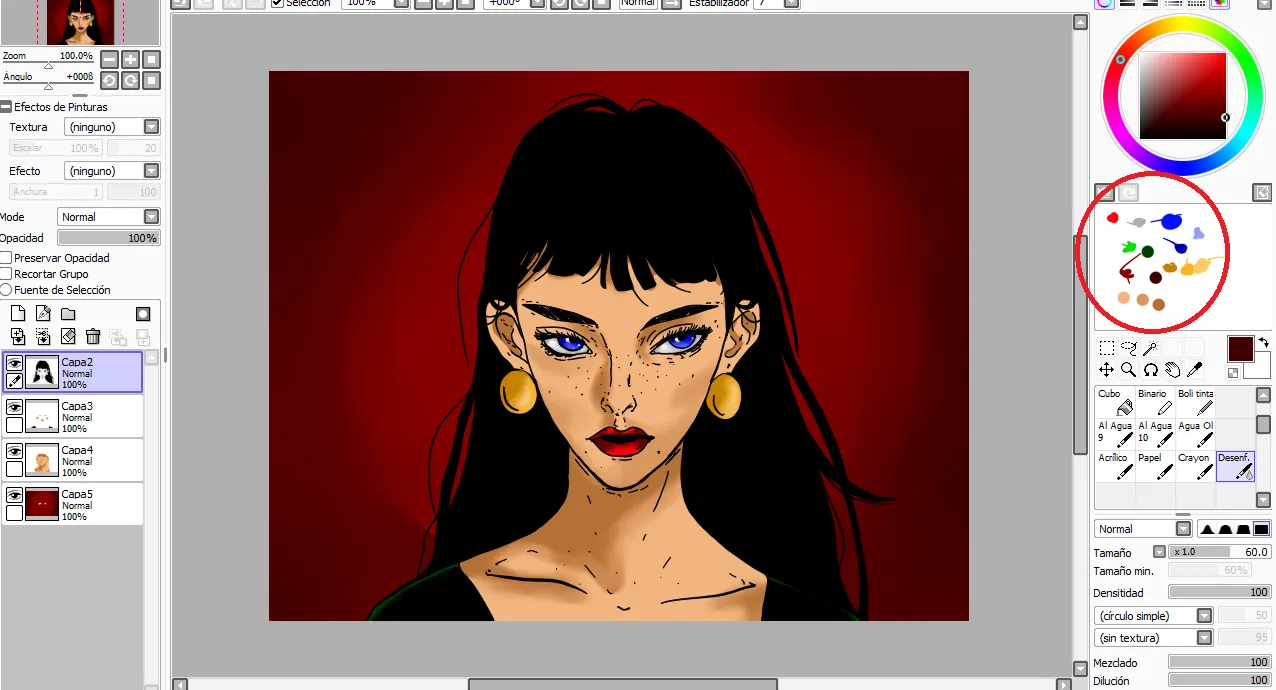Select the Lasso tool
The image size is (1276, 690).
point(1129,348)
